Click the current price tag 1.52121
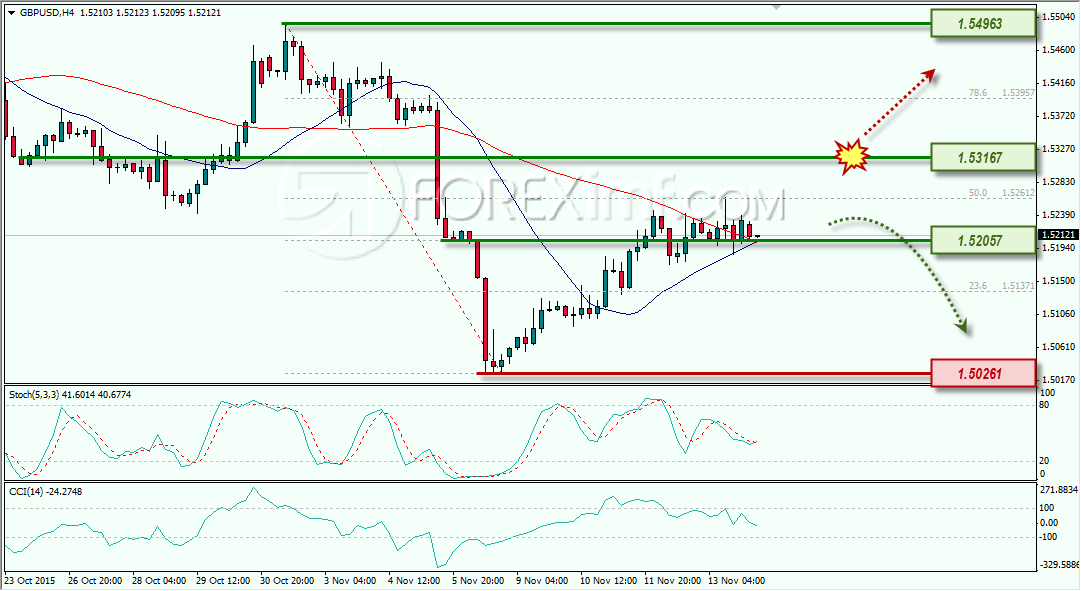Screen dimensions: 1081x591 coord(1058,235)
